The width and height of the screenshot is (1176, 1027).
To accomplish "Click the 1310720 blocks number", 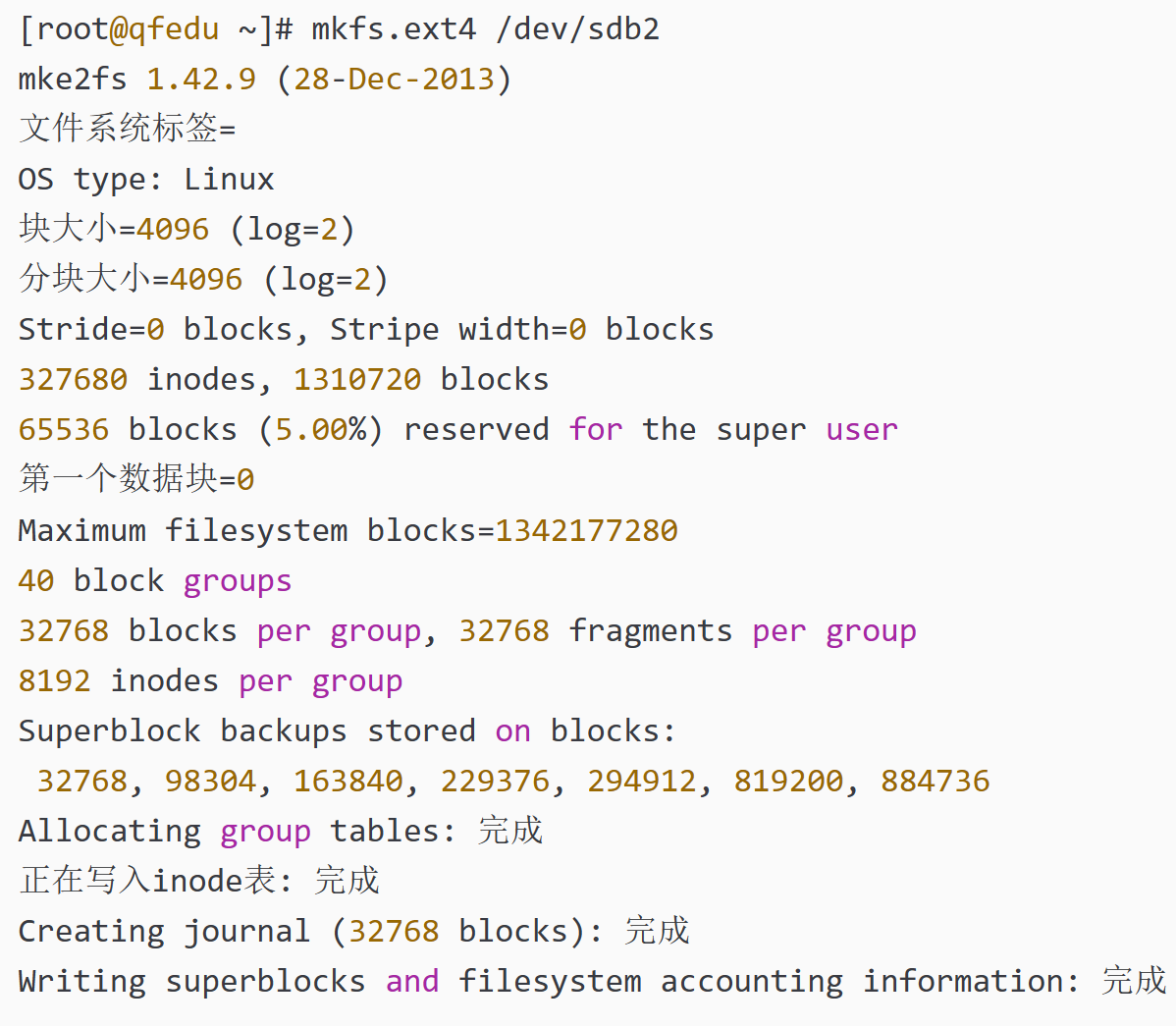I will (357, 379).
